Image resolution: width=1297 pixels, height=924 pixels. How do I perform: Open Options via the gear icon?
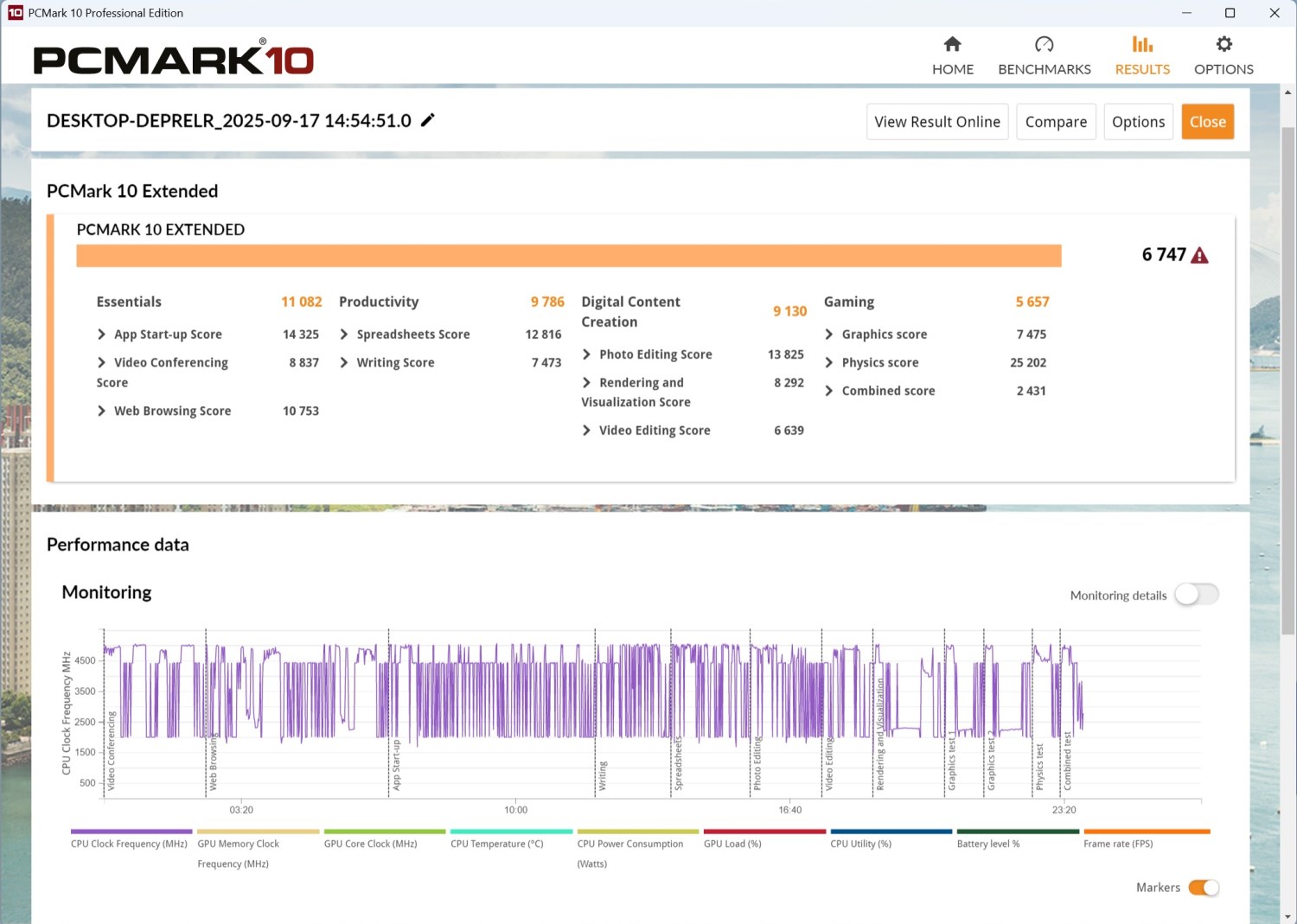[1223, 45]
